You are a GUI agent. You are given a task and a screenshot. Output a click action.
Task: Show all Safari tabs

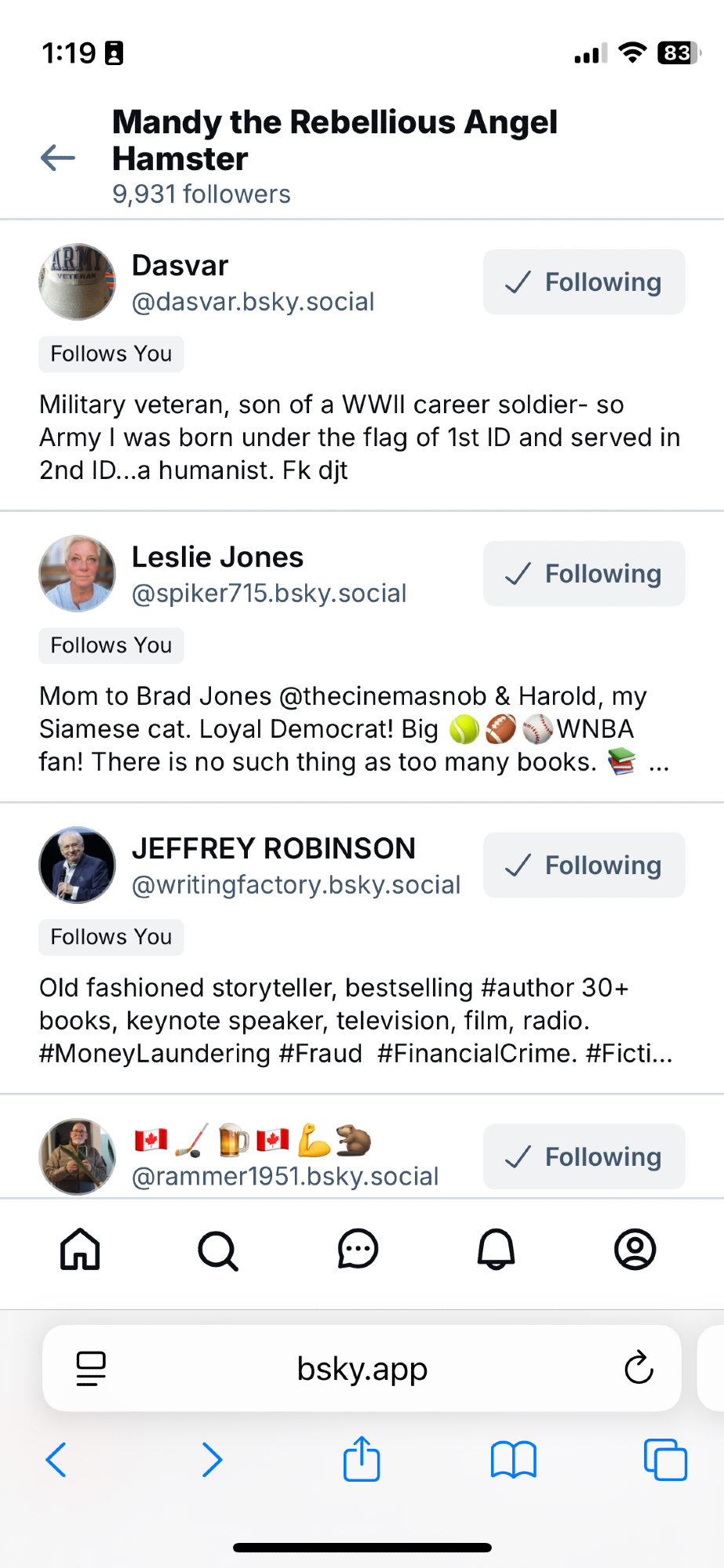pos(665,1460)
